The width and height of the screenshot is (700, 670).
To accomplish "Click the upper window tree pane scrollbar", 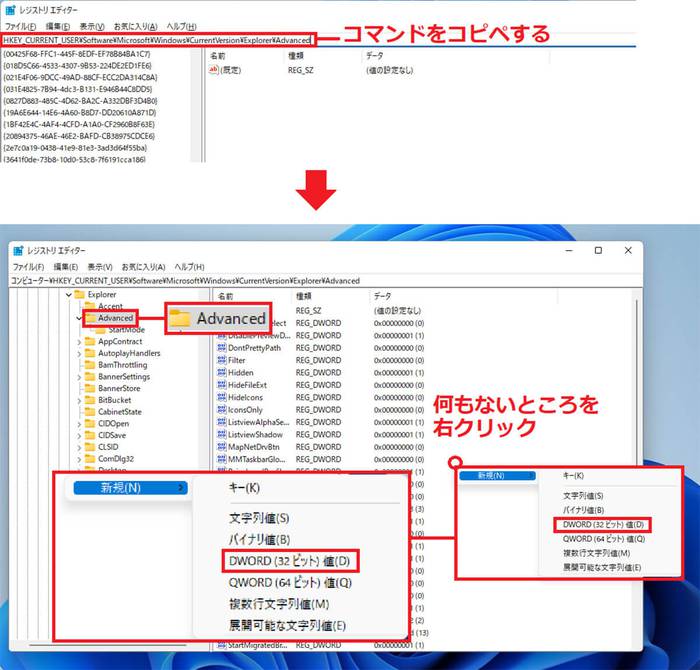I will click(x=196, y=105).
